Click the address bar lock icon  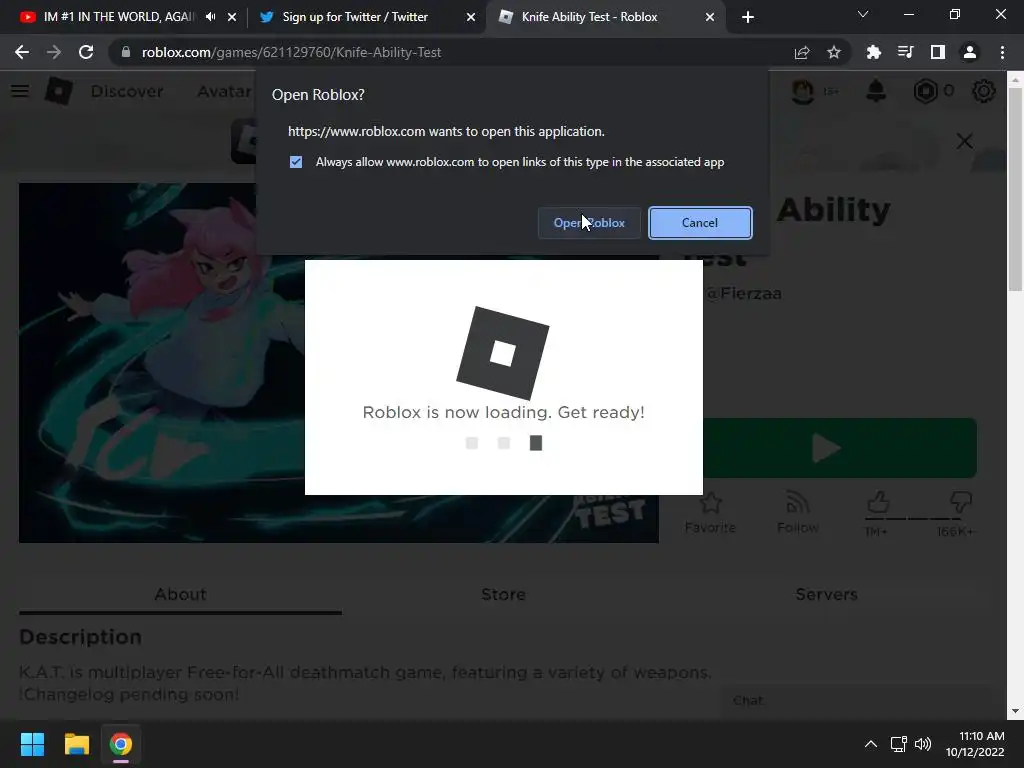coord(126,52)
